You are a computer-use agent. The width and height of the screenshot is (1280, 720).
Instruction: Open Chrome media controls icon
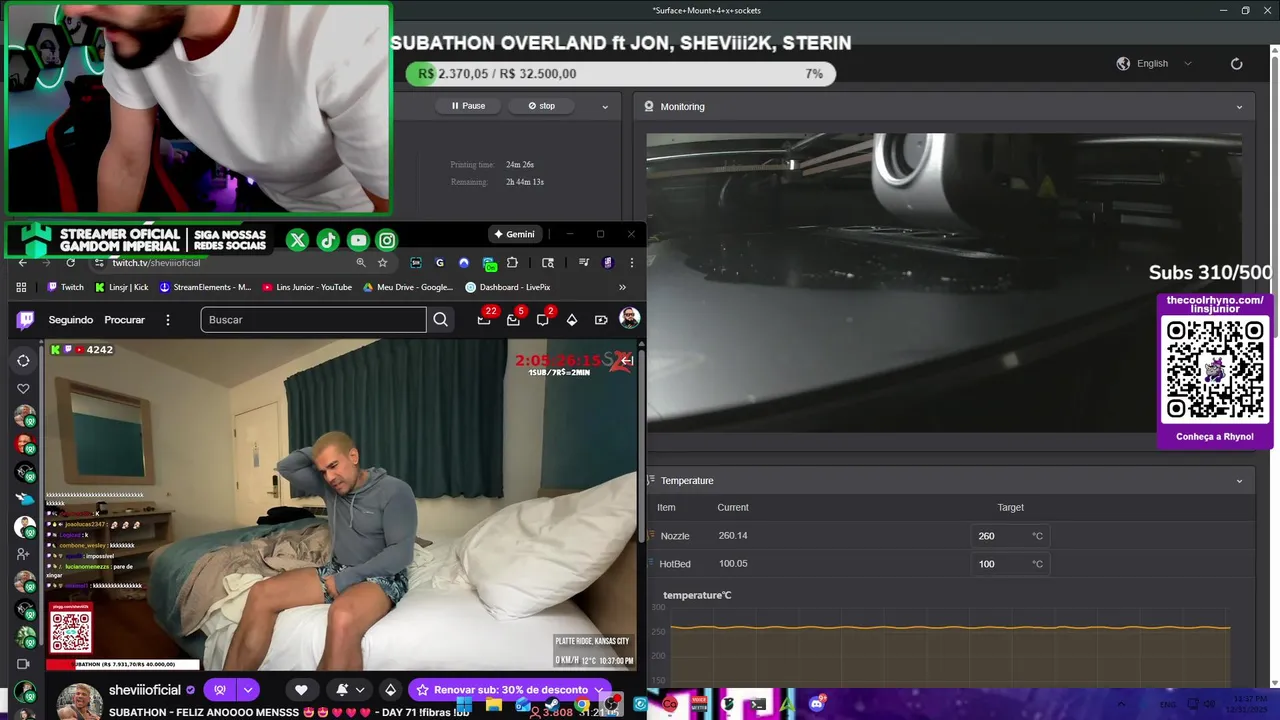coord(584,263)
